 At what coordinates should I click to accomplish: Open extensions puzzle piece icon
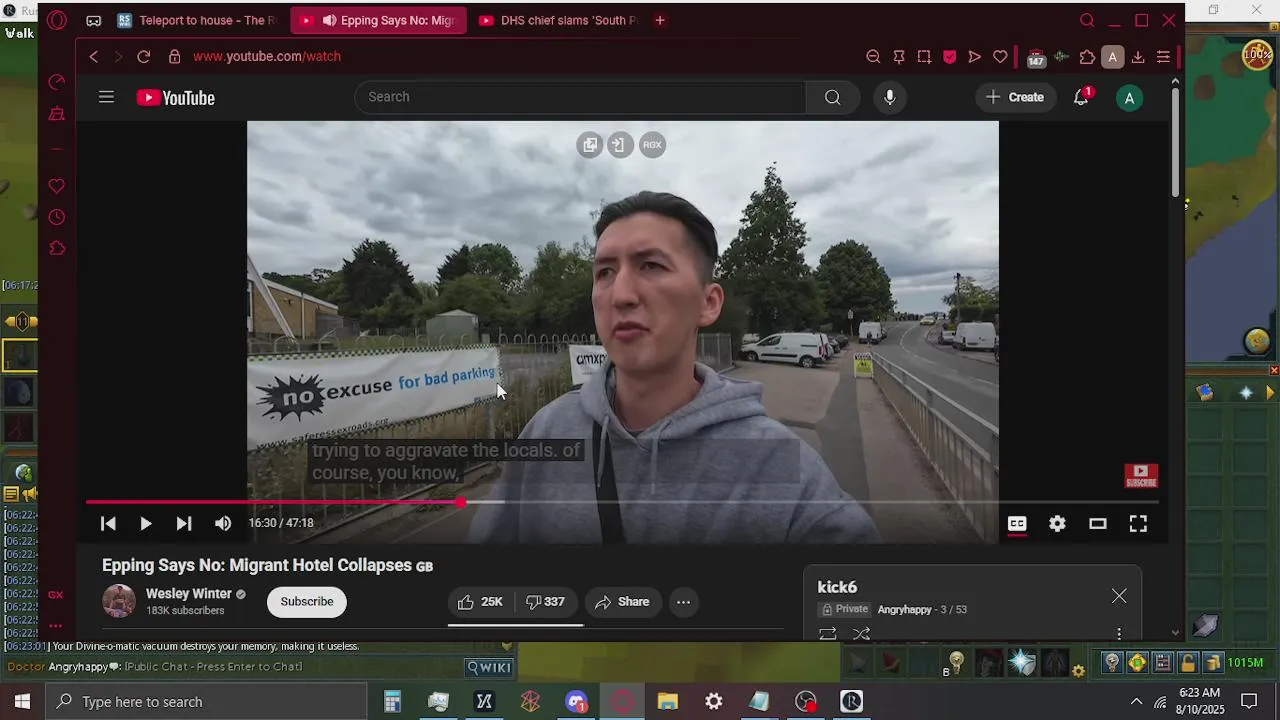(1087, 57)
